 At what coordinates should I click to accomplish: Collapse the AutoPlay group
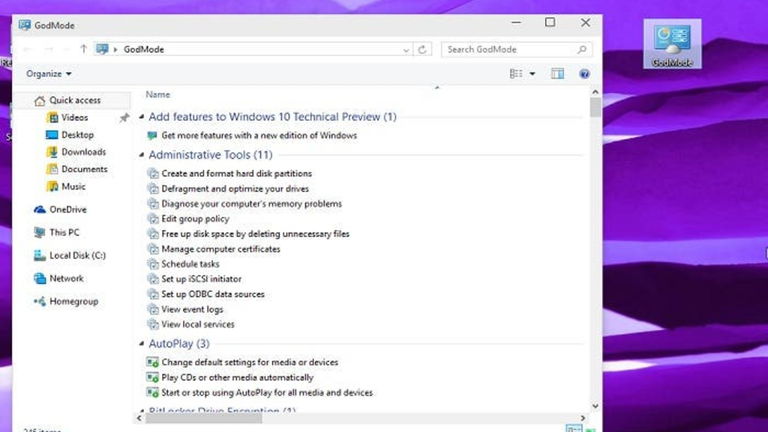[x=142, y=344]
